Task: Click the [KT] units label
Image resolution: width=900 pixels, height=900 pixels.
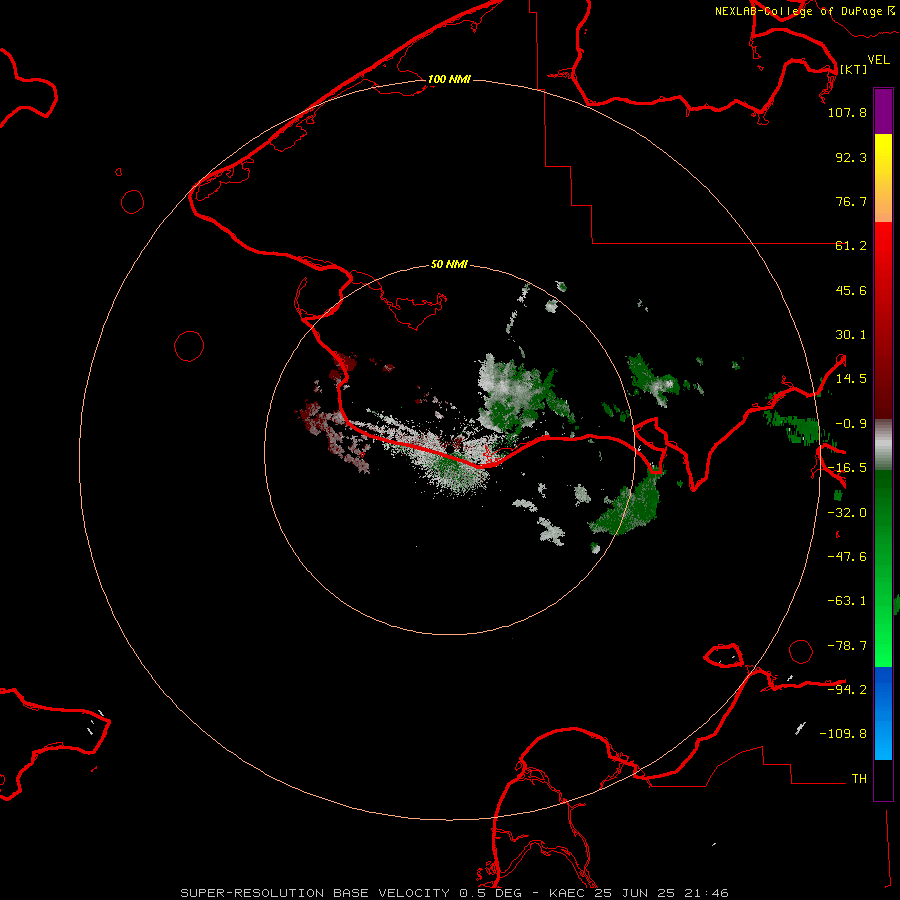Action: (853, 69)
